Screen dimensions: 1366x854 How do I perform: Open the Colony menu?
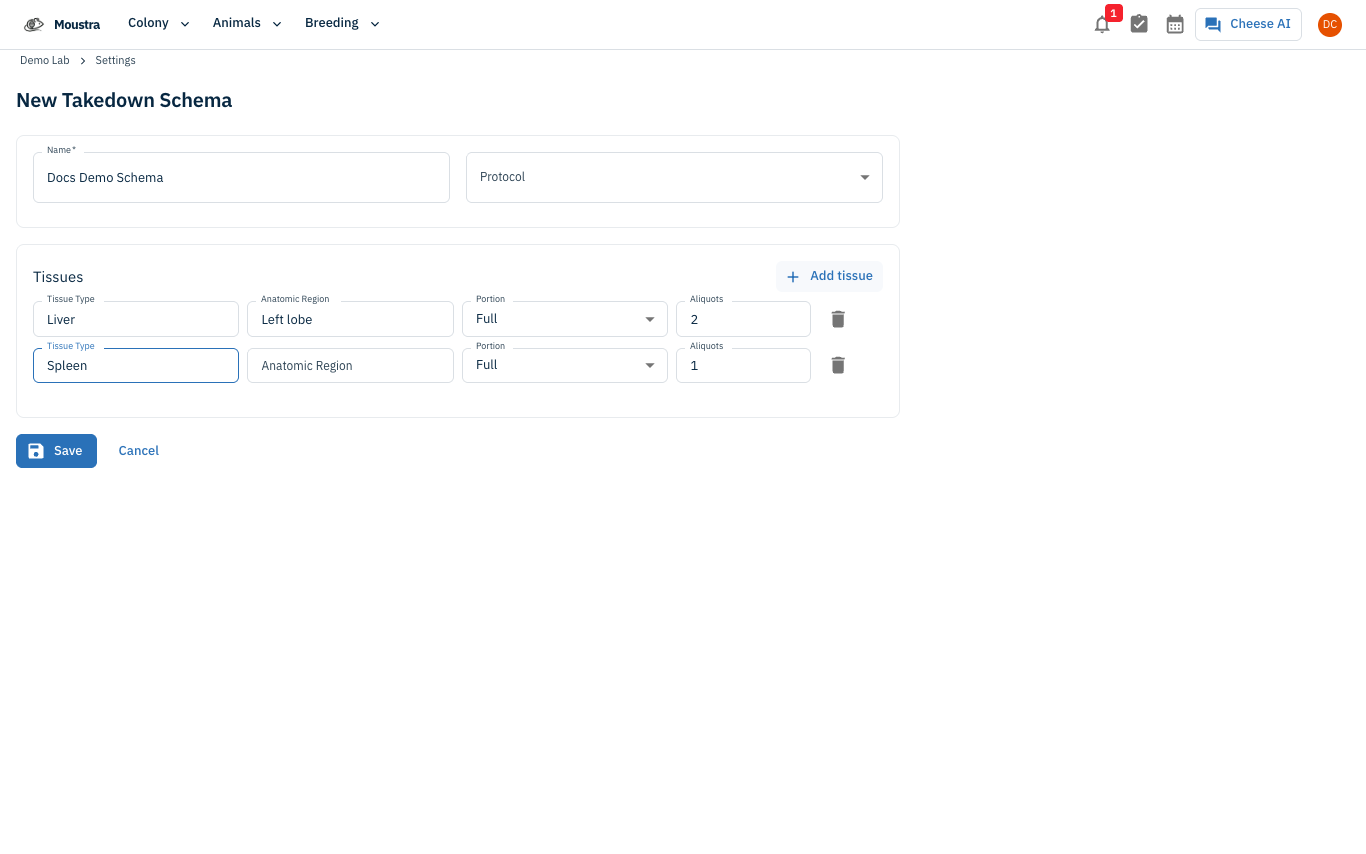click(x=159, y=23)
